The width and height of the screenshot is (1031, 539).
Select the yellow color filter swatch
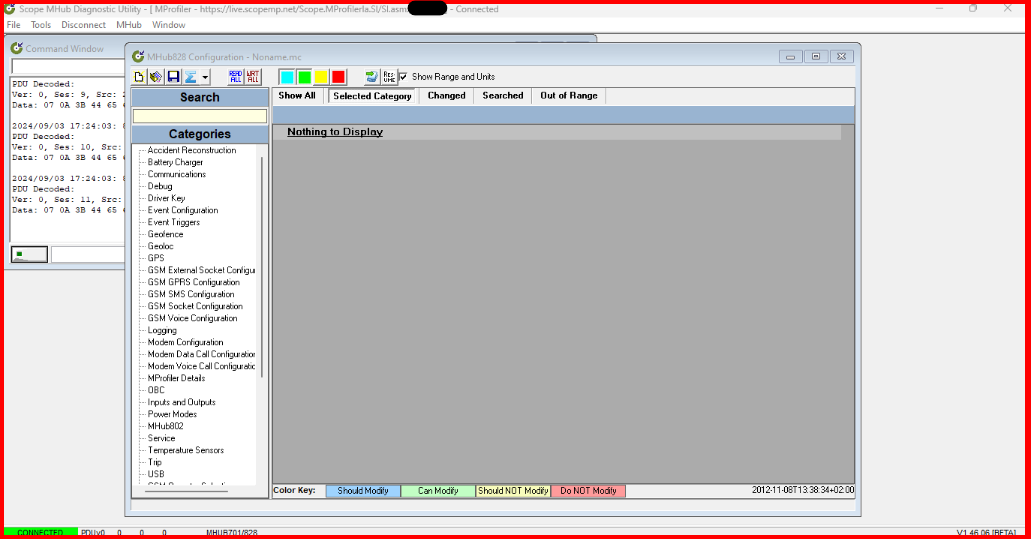(x=321, y=77)
